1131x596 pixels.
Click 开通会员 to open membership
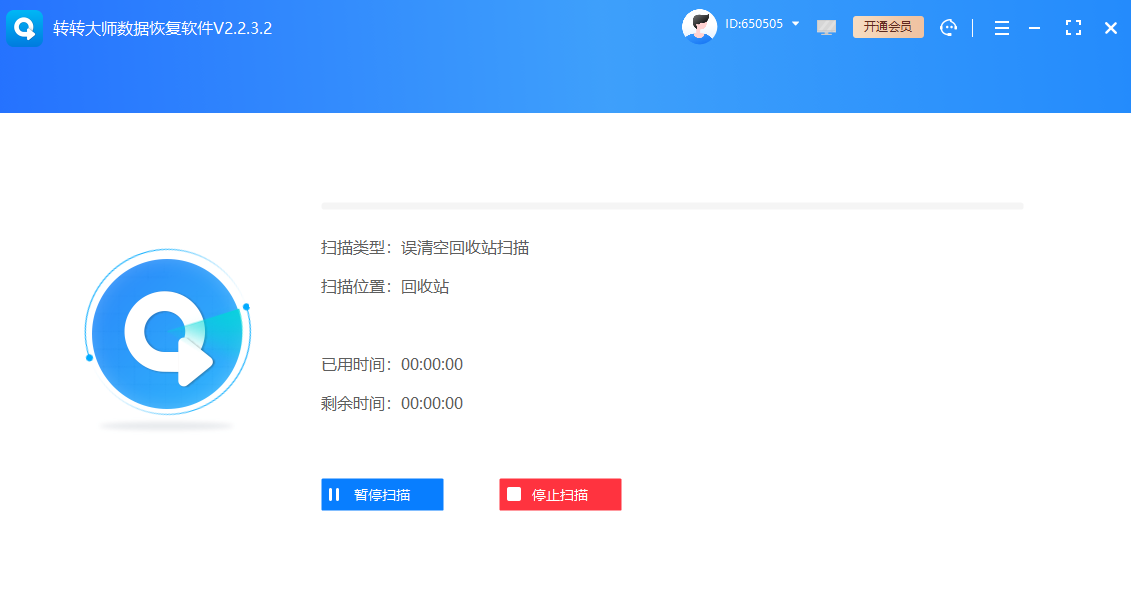[x=888, y=27]
